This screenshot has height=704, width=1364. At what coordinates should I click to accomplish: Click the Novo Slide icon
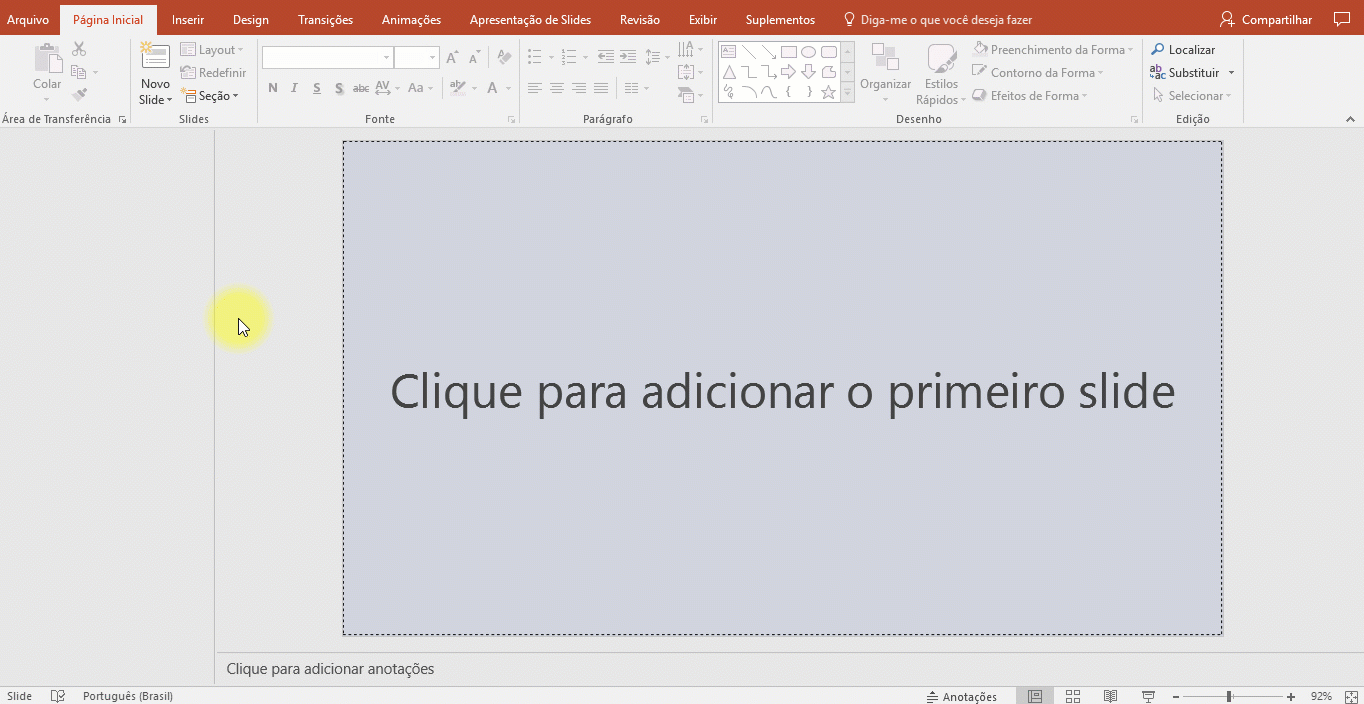(155, 57)
